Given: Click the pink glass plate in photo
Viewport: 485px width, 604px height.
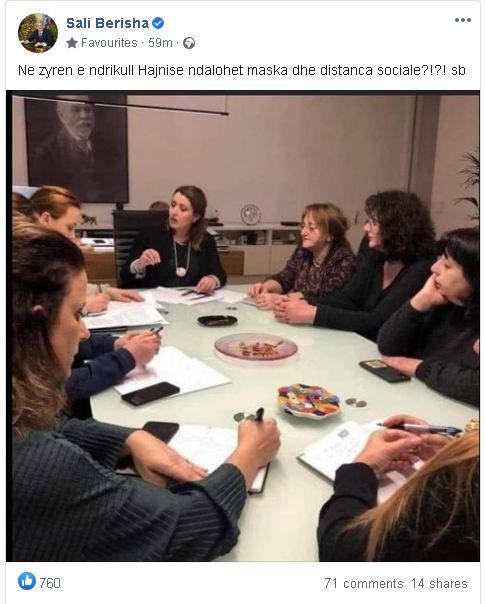Looking at the screenshot, I should (x=256, y=347).
